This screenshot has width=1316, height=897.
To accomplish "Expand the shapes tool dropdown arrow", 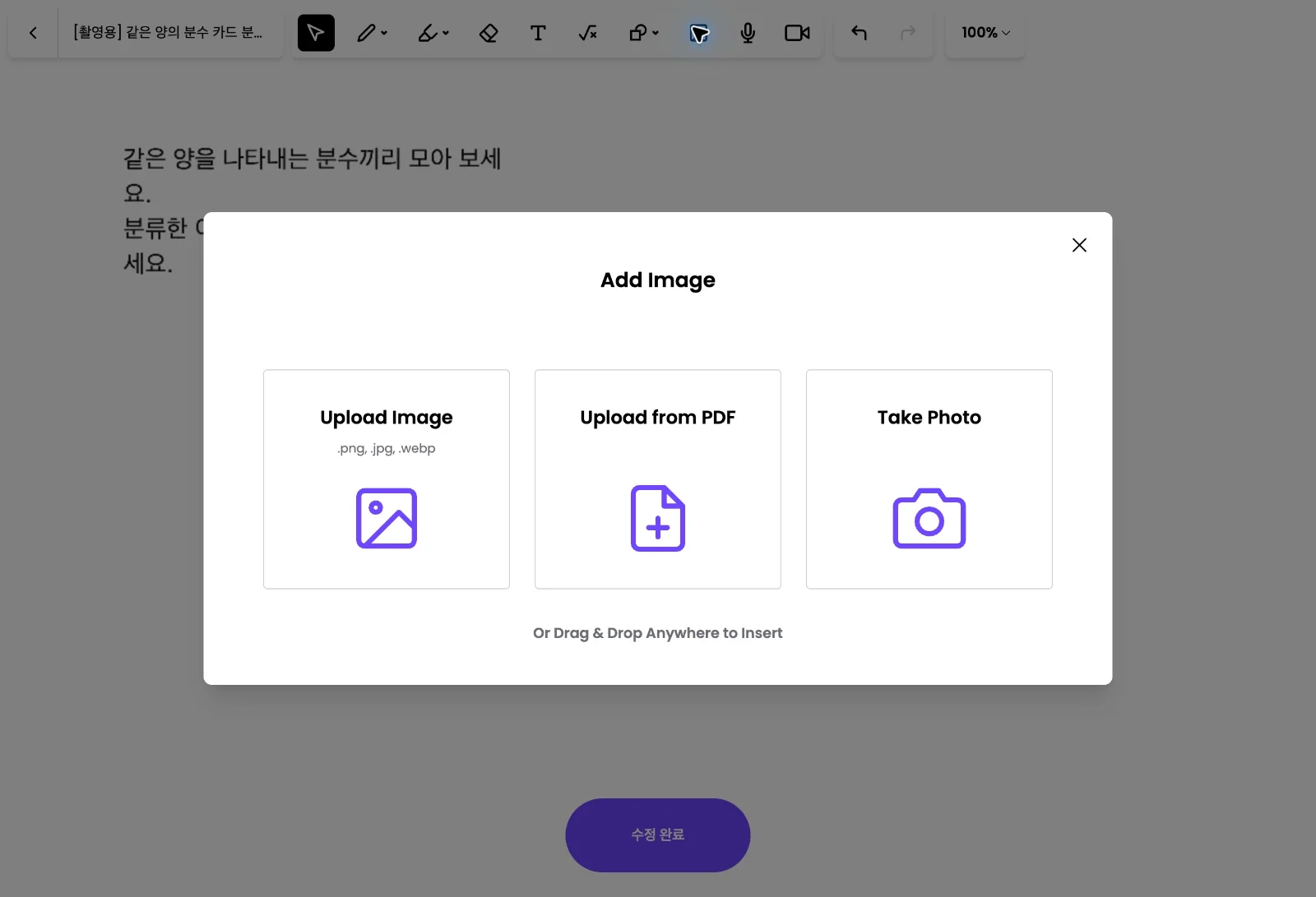I will [656, 33].
